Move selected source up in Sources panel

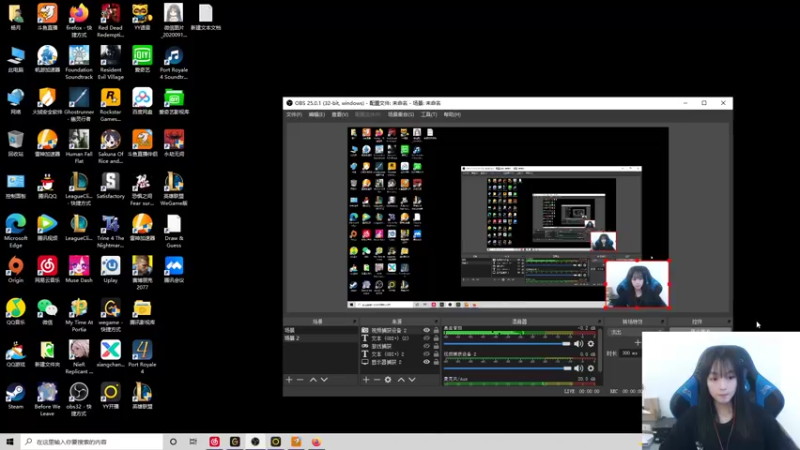tap(401, 380)
